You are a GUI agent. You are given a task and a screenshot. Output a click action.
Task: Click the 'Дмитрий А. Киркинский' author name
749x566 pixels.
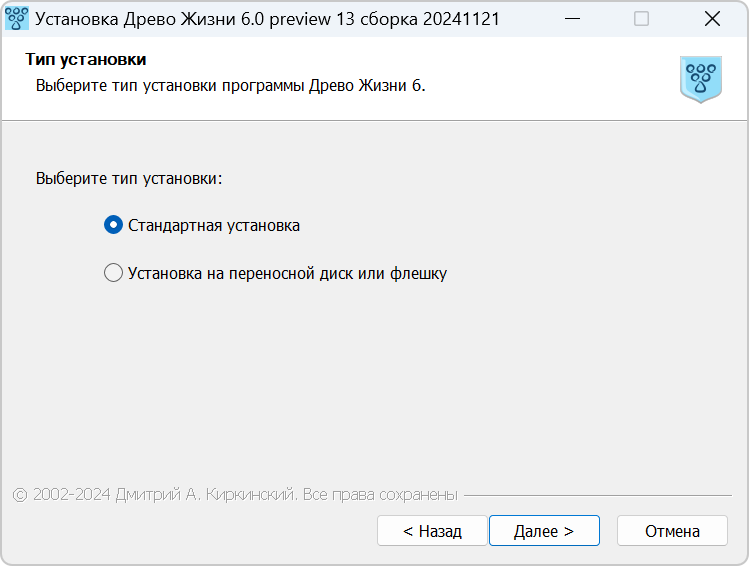point(204,495)
